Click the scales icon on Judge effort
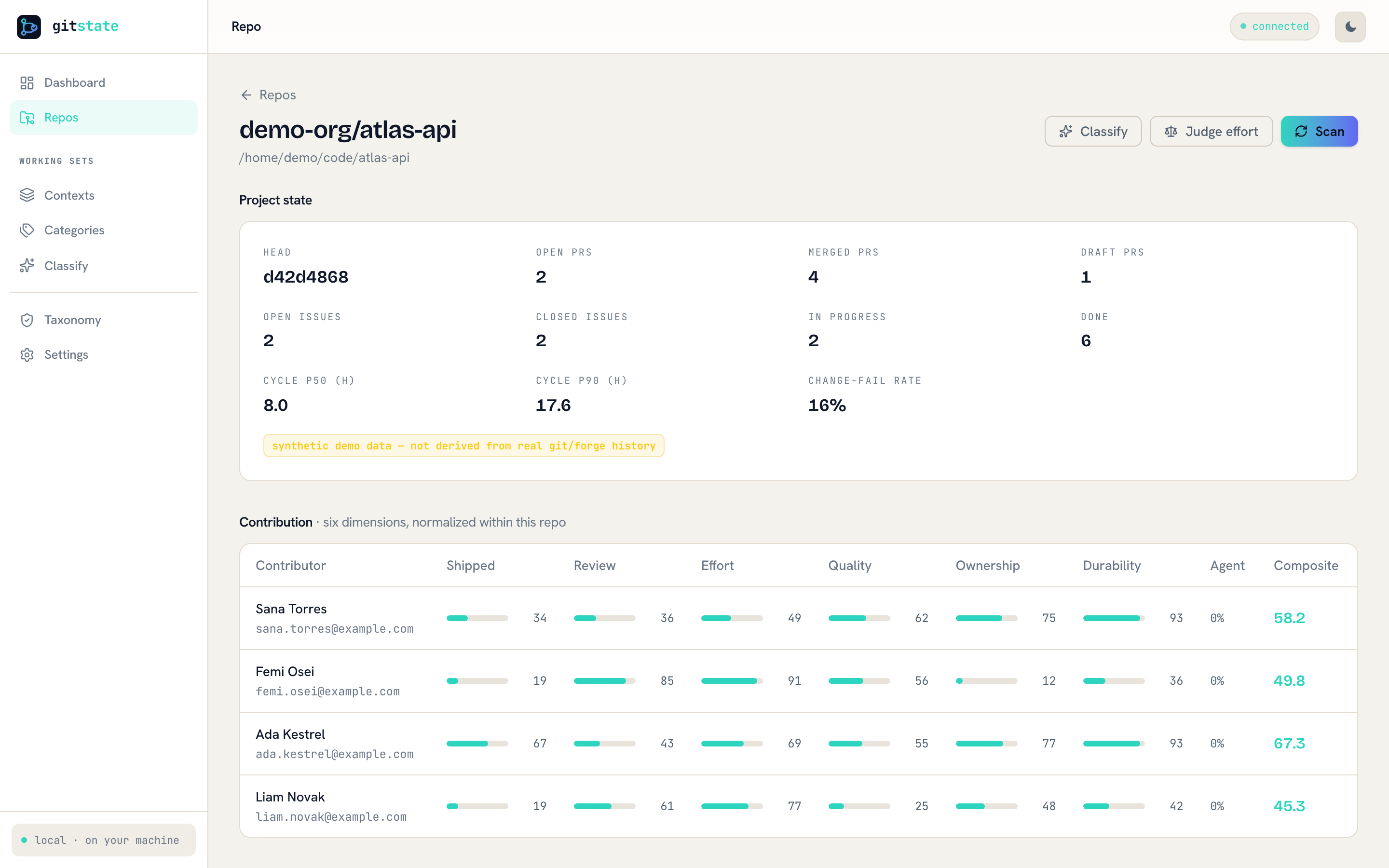 coord(1171,132)
